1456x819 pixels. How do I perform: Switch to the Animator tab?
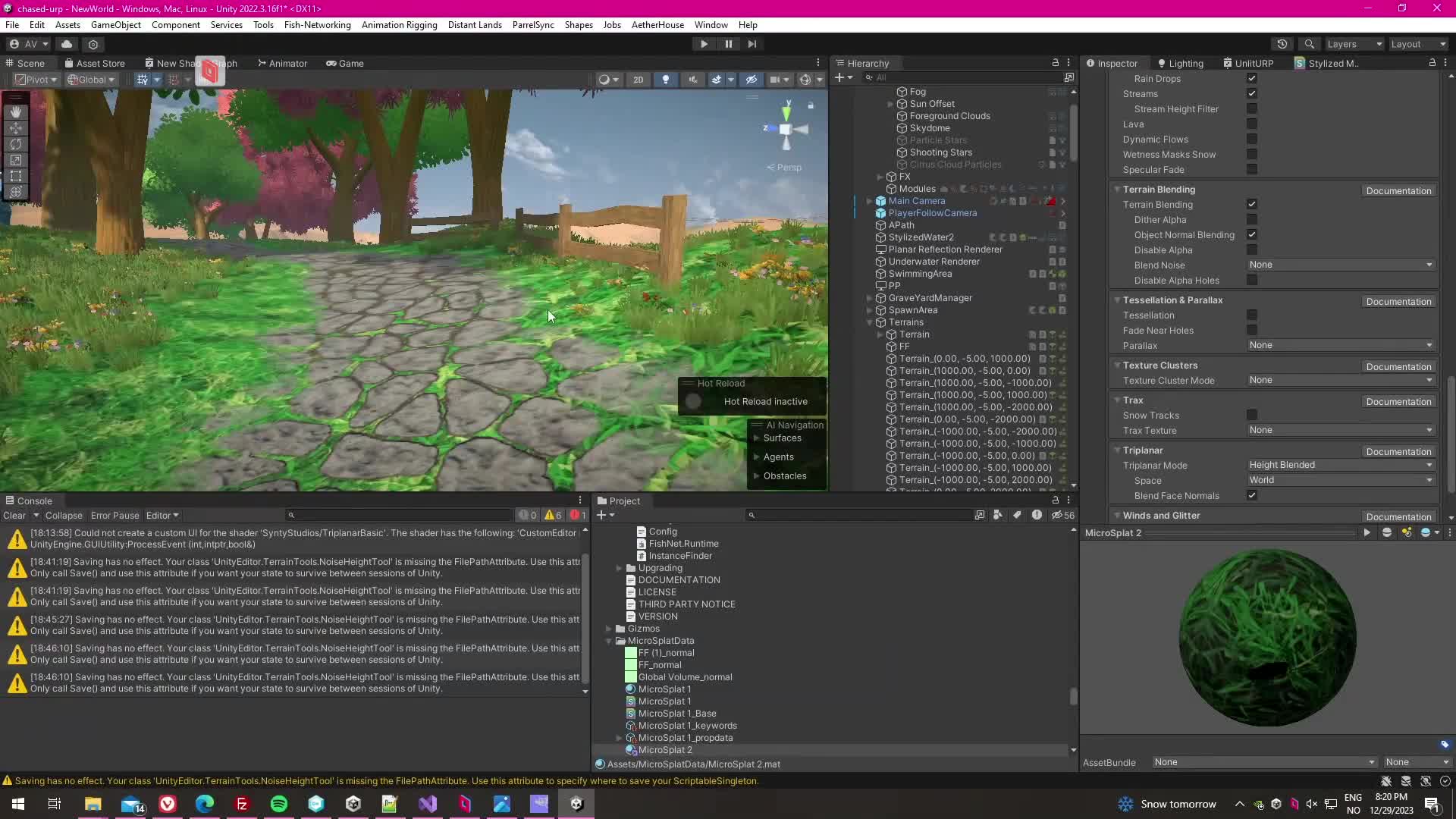282,64
